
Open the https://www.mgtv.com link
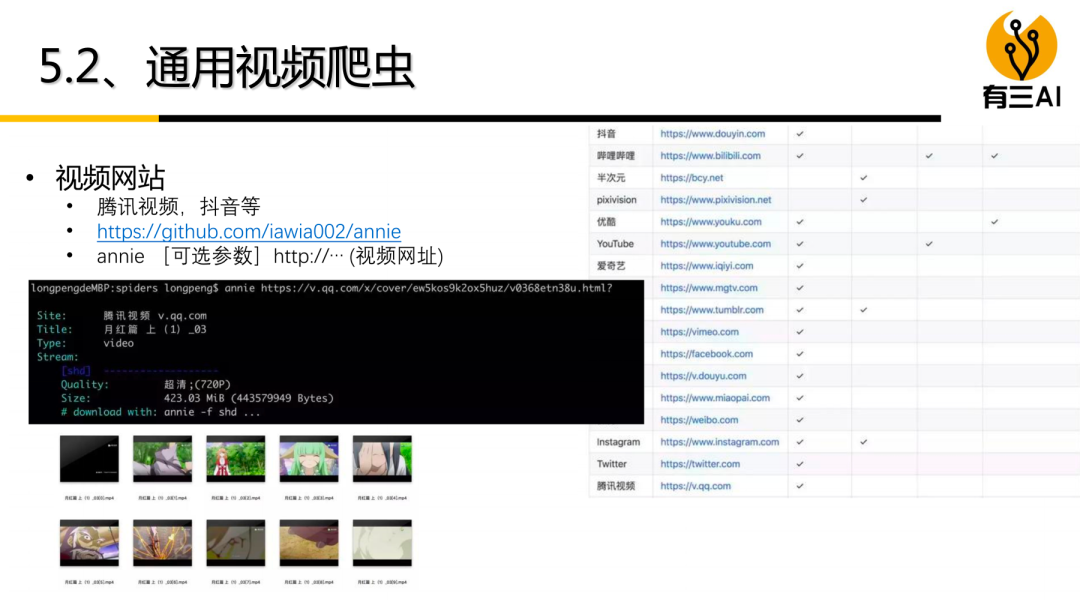pos(709,288)
